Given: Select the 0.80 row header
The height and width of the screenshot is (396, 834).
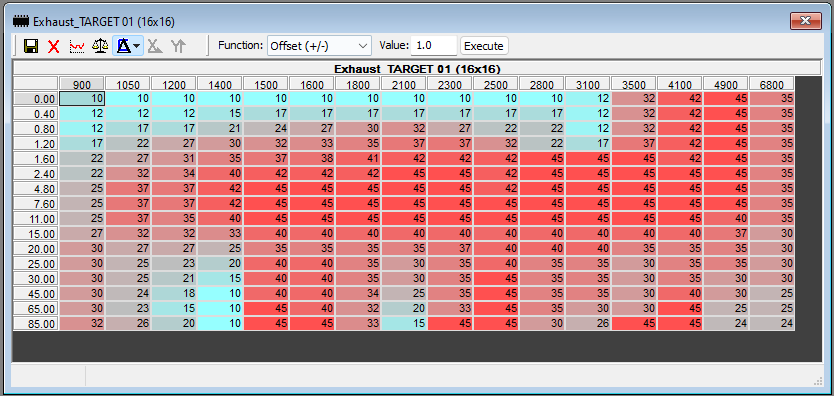Looking at the screenshot, I should (x=36, y=129).
